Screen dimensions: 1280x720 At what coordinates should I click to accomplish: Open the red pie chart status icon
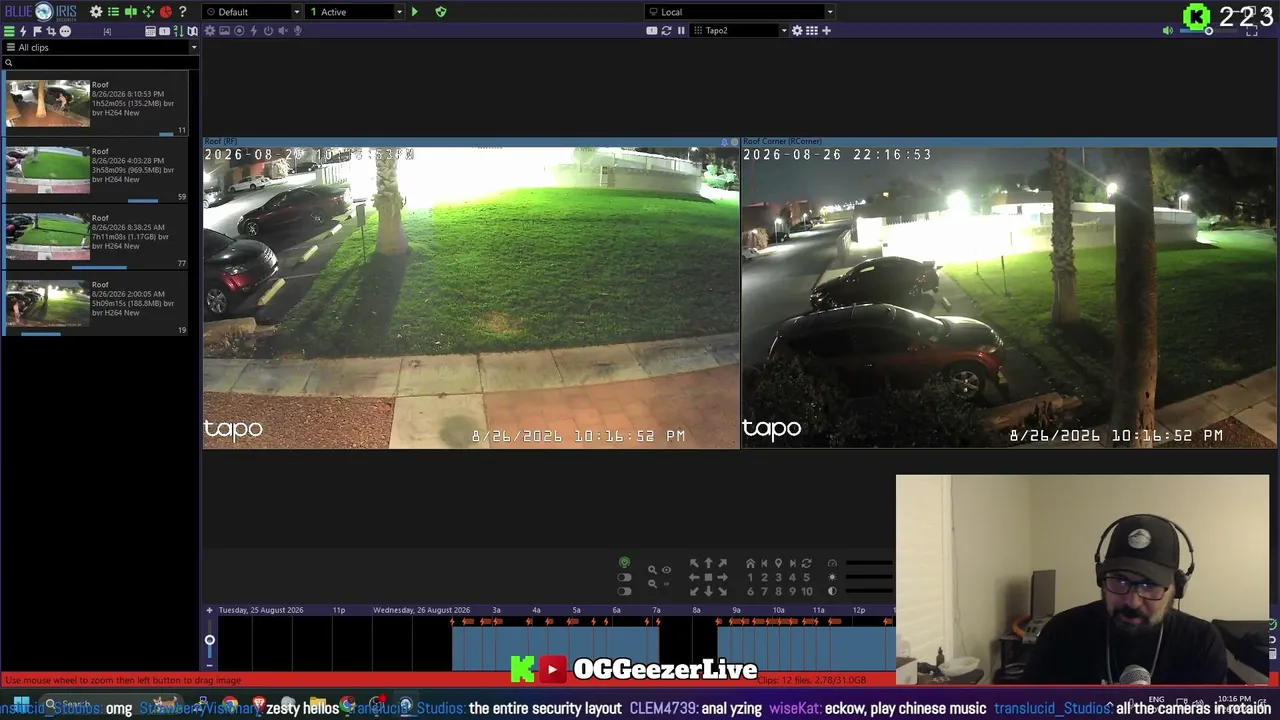point(165,12)
